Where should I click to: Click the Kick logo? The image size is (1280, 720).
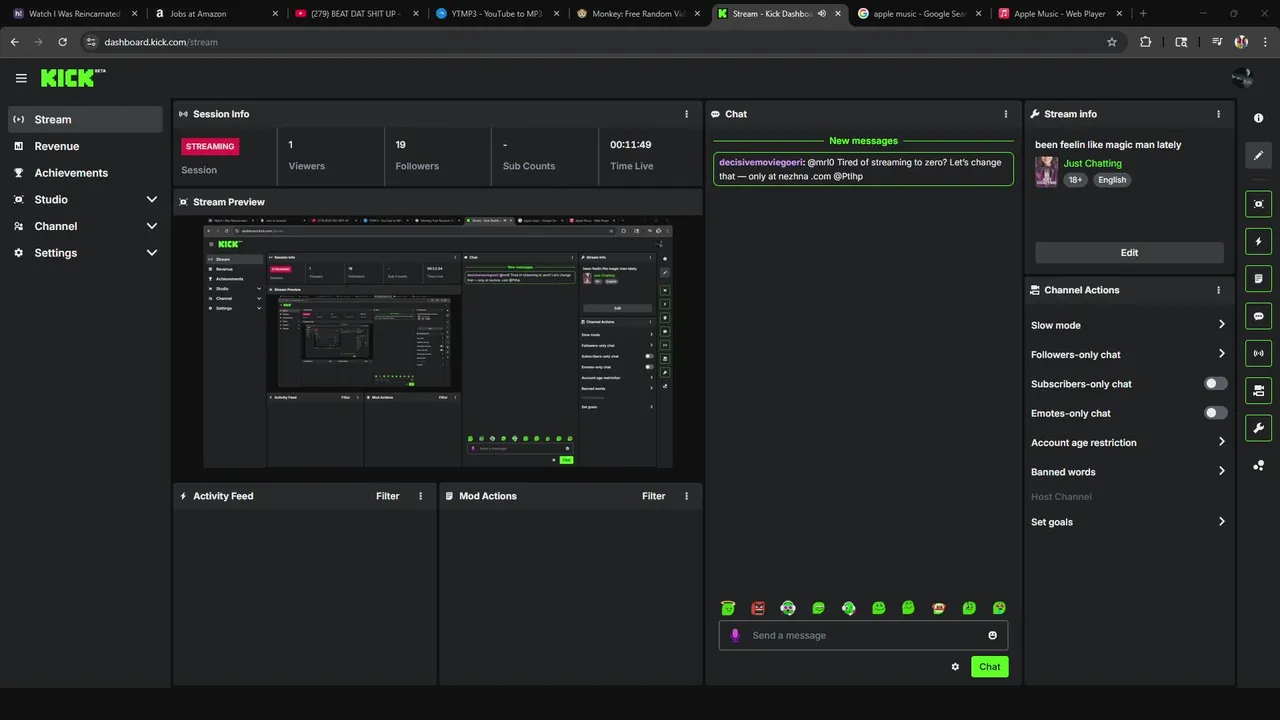pyautogui.click(x=72, y=78)
